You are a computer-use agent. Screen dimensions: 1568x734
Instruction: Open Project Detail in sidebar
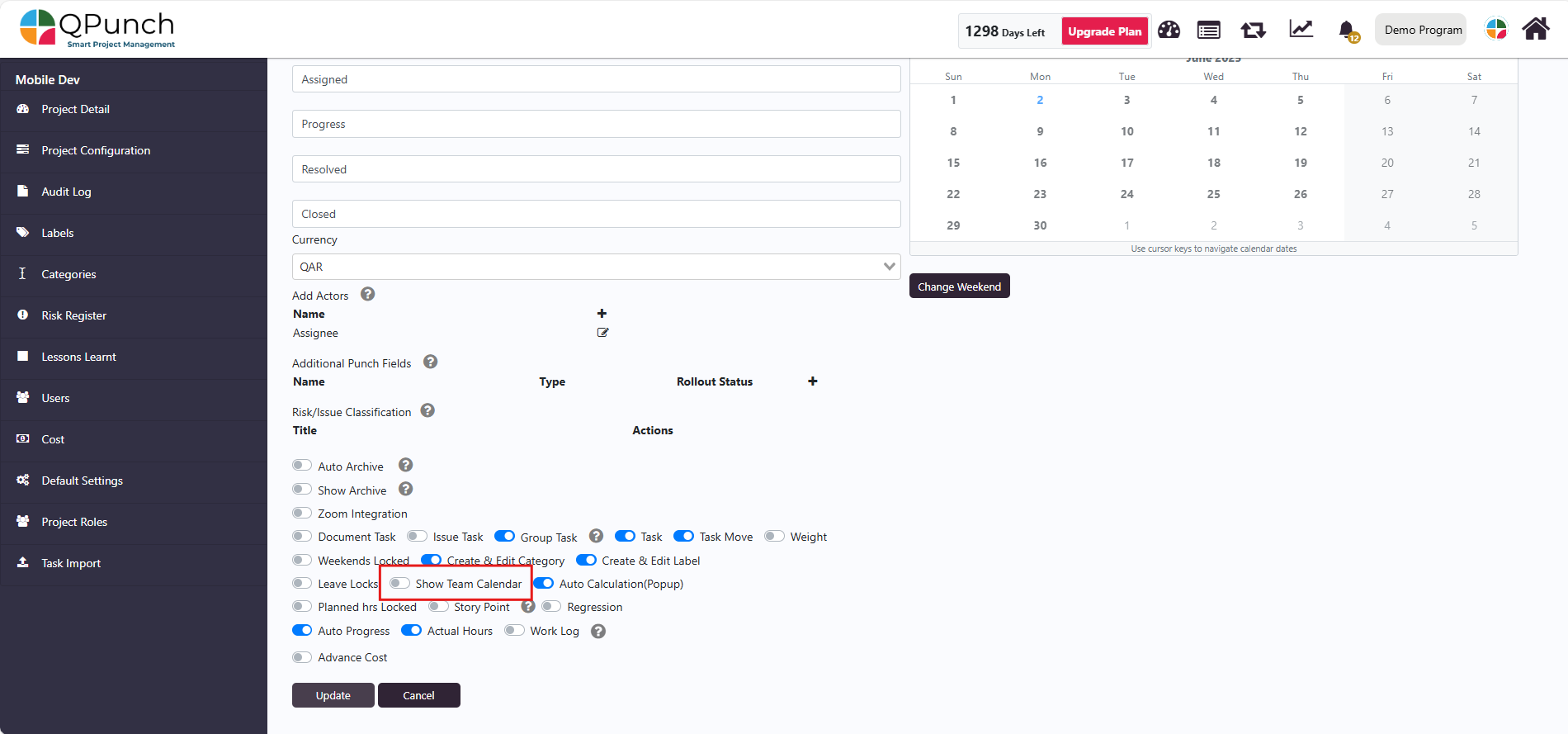(x=134, y=110)
